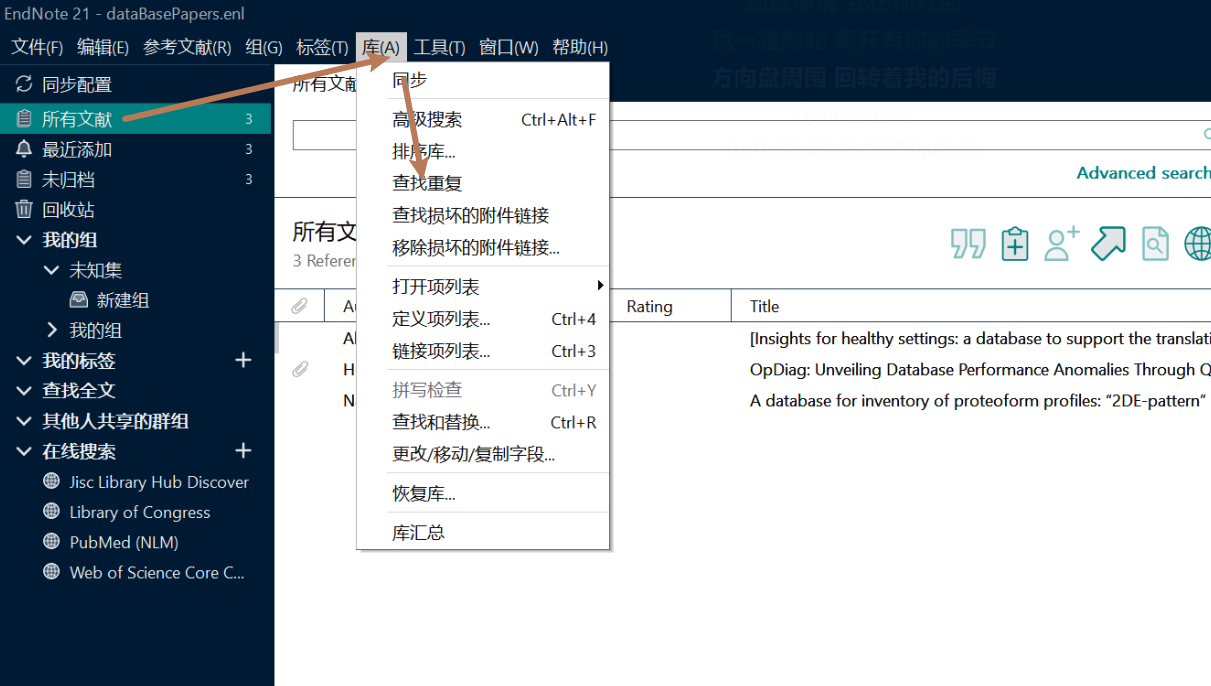The image size is (1211, 686).
Task: Open the 帮助(H) menu
Action: [580, 47]
